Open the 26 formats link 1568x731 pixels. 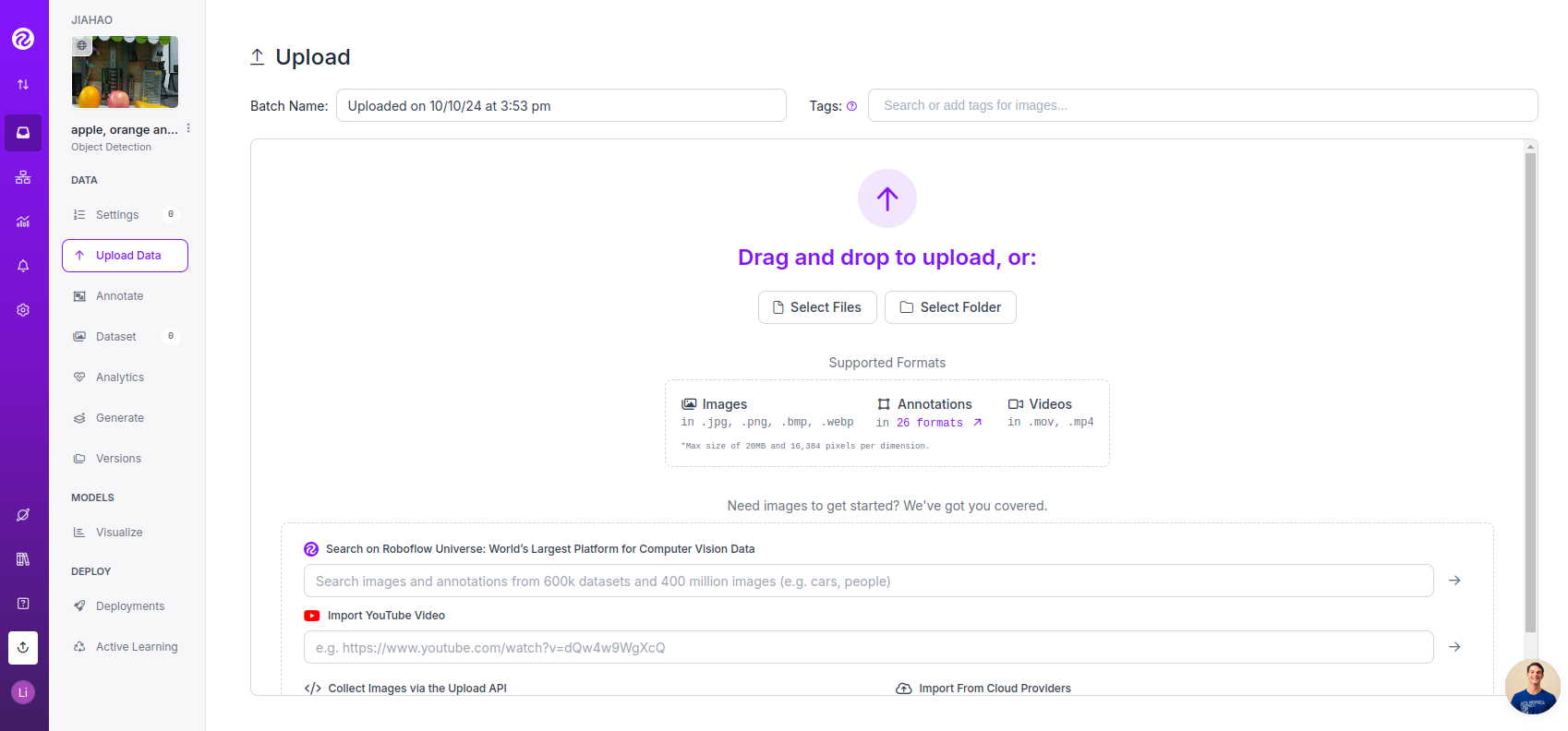[939, 423]
